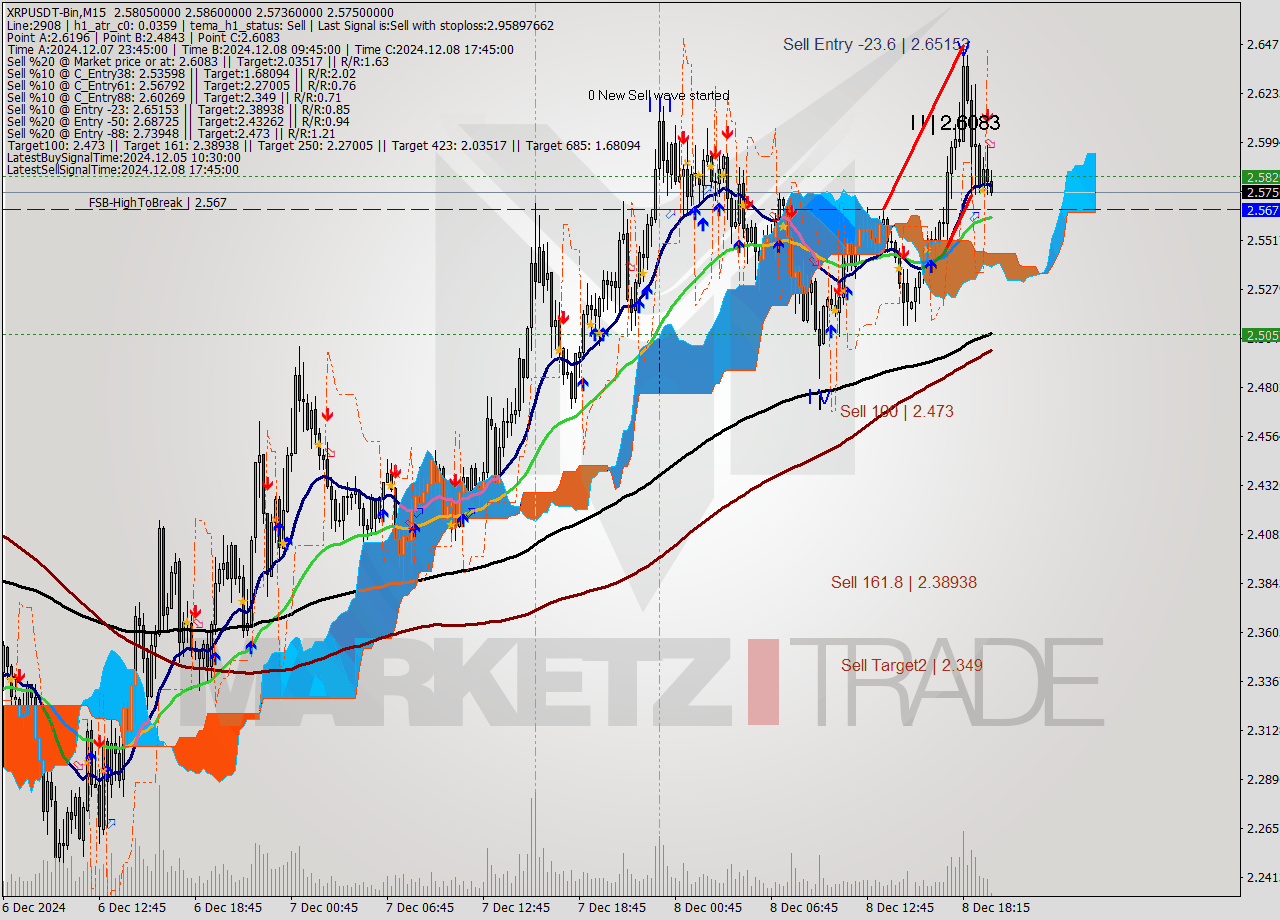Select the LatestSellSignalTime text line
Image resolution: width=1280 pixels, height=920 pixels.
(123, 169)
